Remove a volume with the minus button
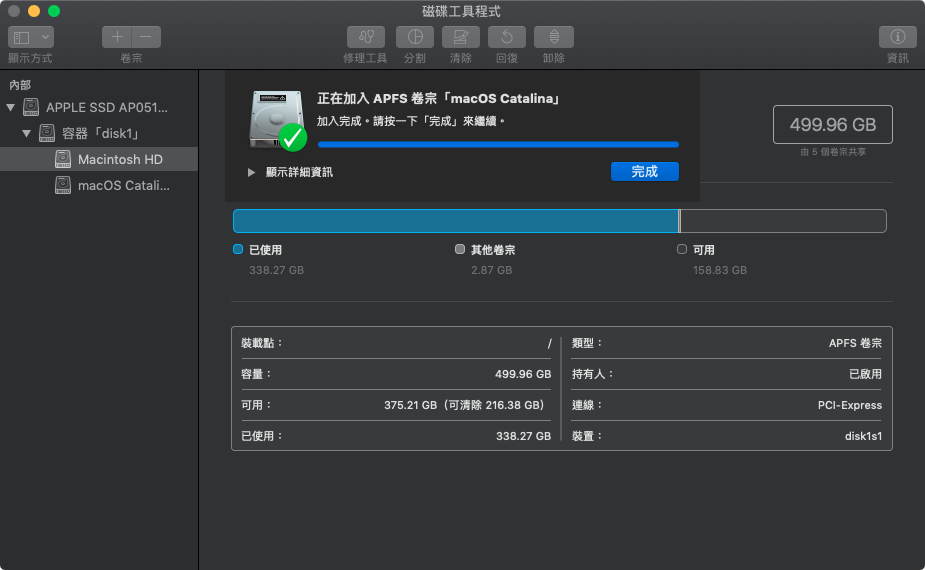The width and height of the screenshot is (925, 570). tap(146, 37)
